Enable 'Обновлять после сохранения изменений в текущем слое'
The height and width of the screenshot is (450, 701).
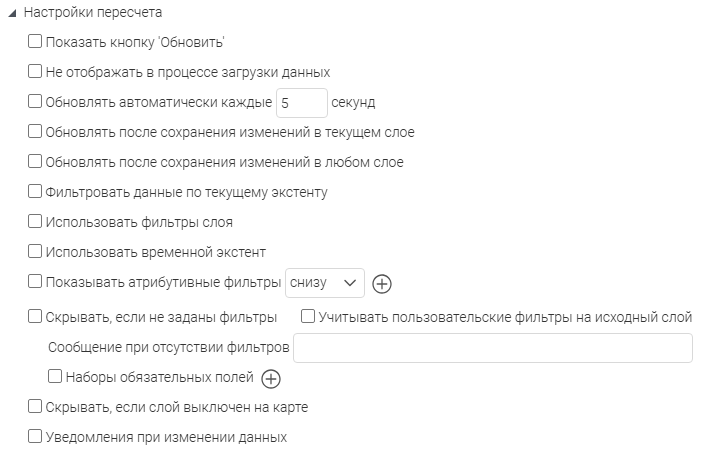(36, 132)
